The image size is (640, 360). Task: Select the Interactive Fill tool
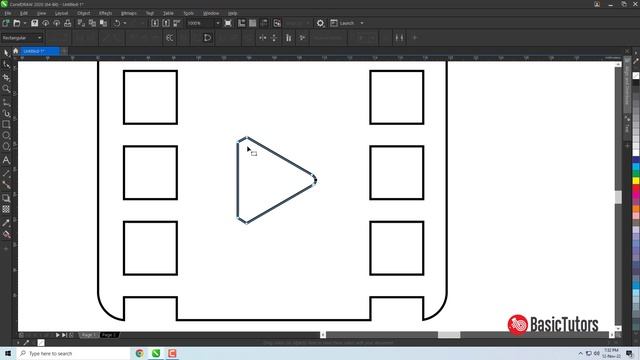tap(6, 234)
